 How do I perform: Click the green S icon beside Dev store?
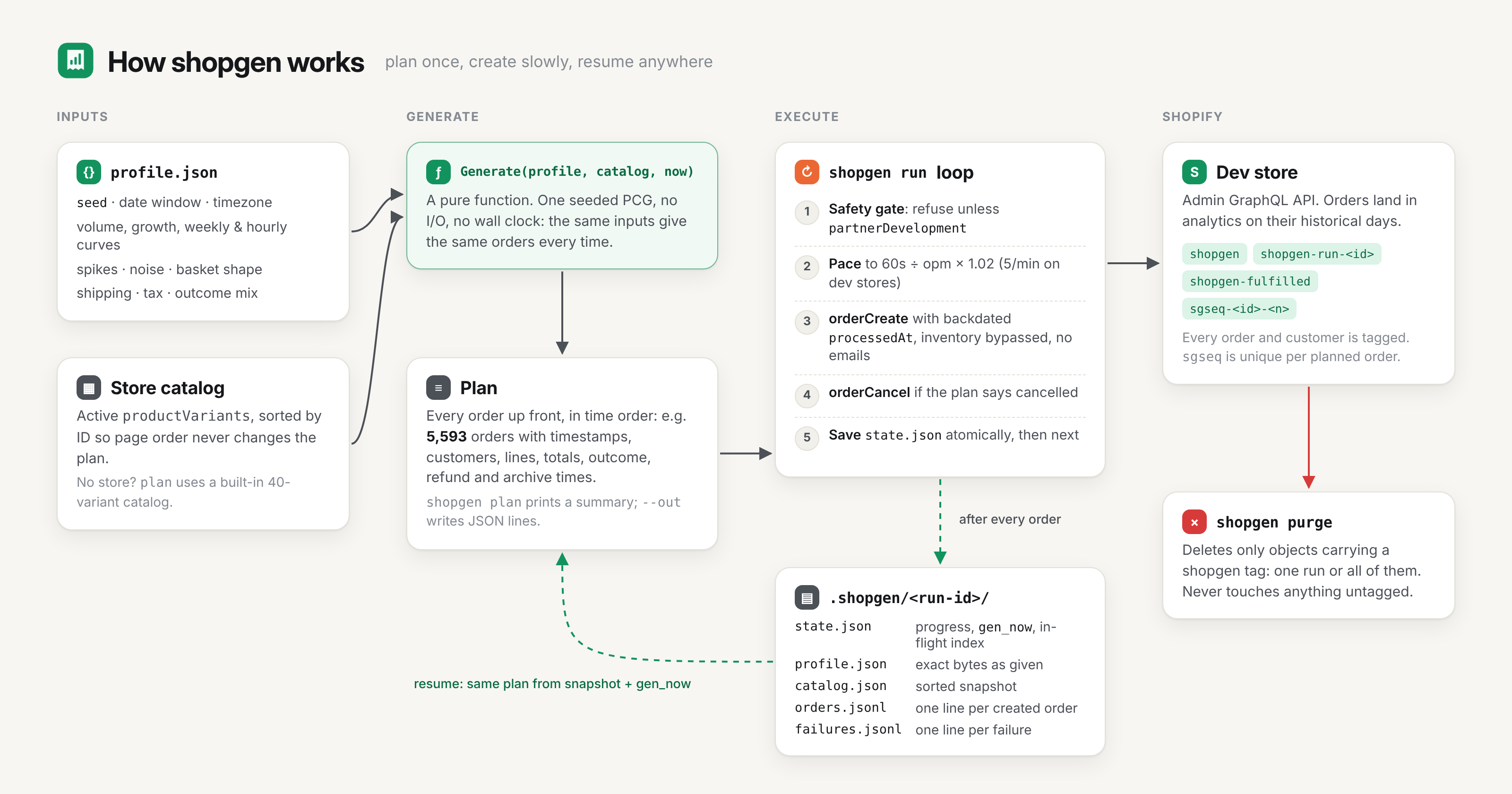[x=1194, y=172]
